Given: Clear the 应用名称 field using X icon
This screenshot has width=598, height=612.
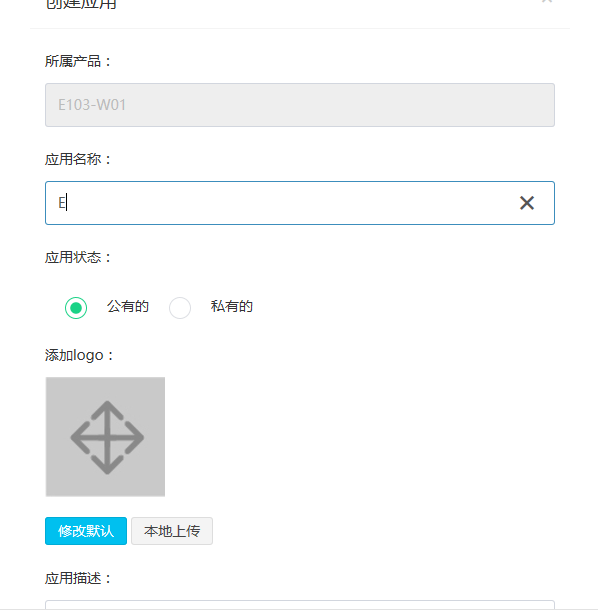Looking at the screenshot, I should [x=527, y=203].
